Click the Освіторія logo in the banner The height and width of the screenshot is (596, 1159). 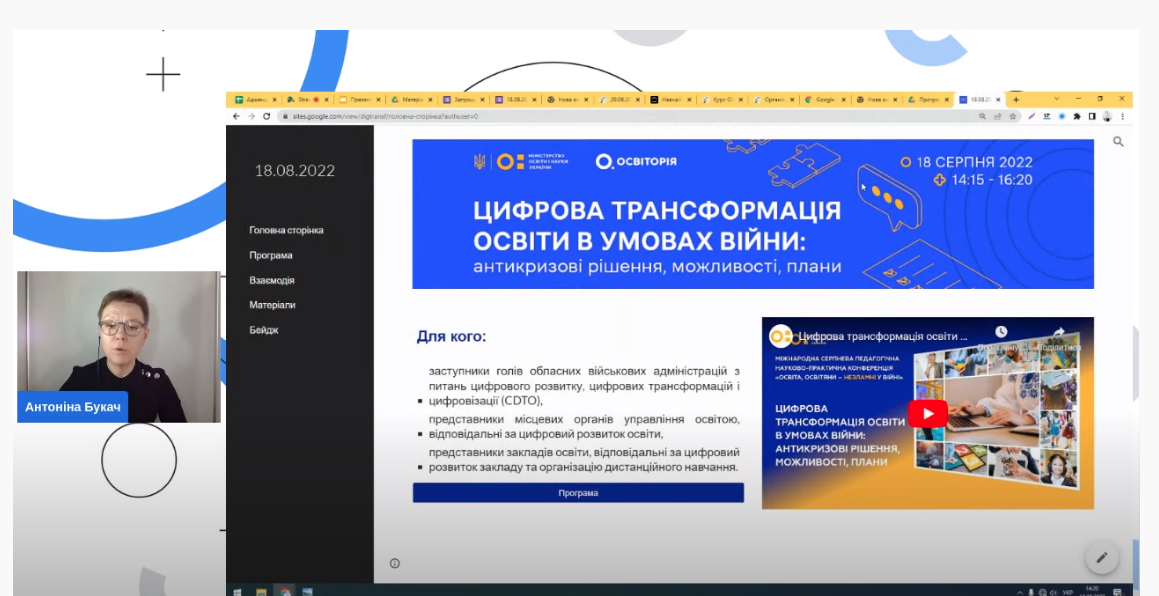click(636, 161)
